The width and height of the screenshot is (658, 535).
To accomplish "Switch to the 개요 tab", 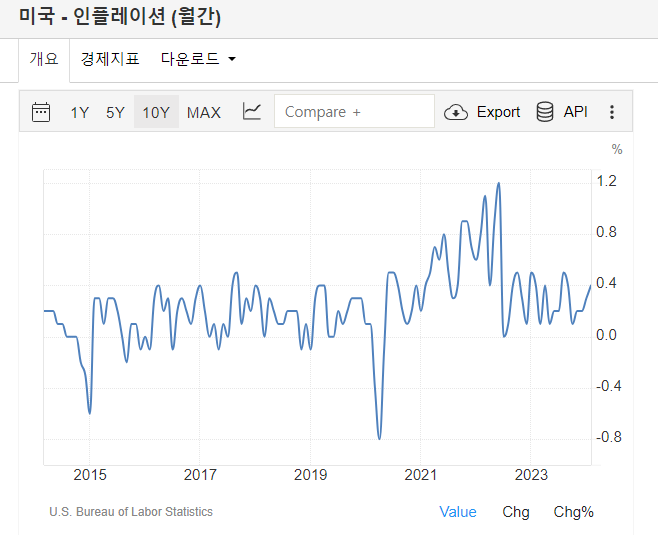I will pos(44,59).
